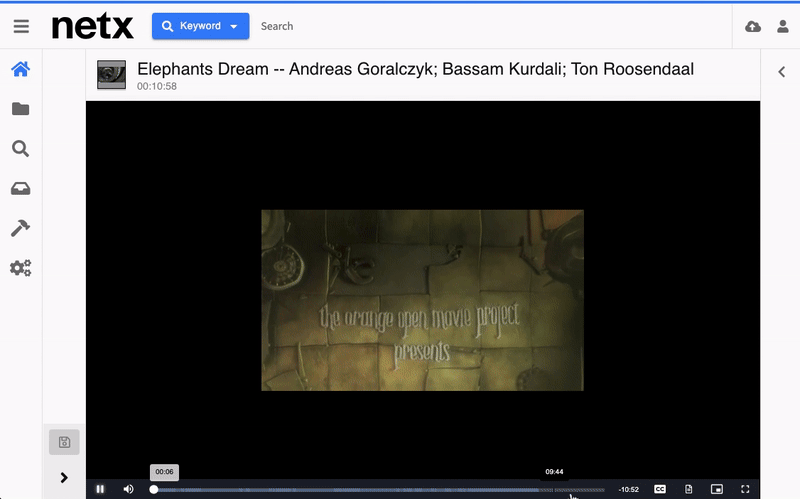The height and width of the screenshot is (499, 800).
Task: Click the video frame area
Action: coord(422,300)
